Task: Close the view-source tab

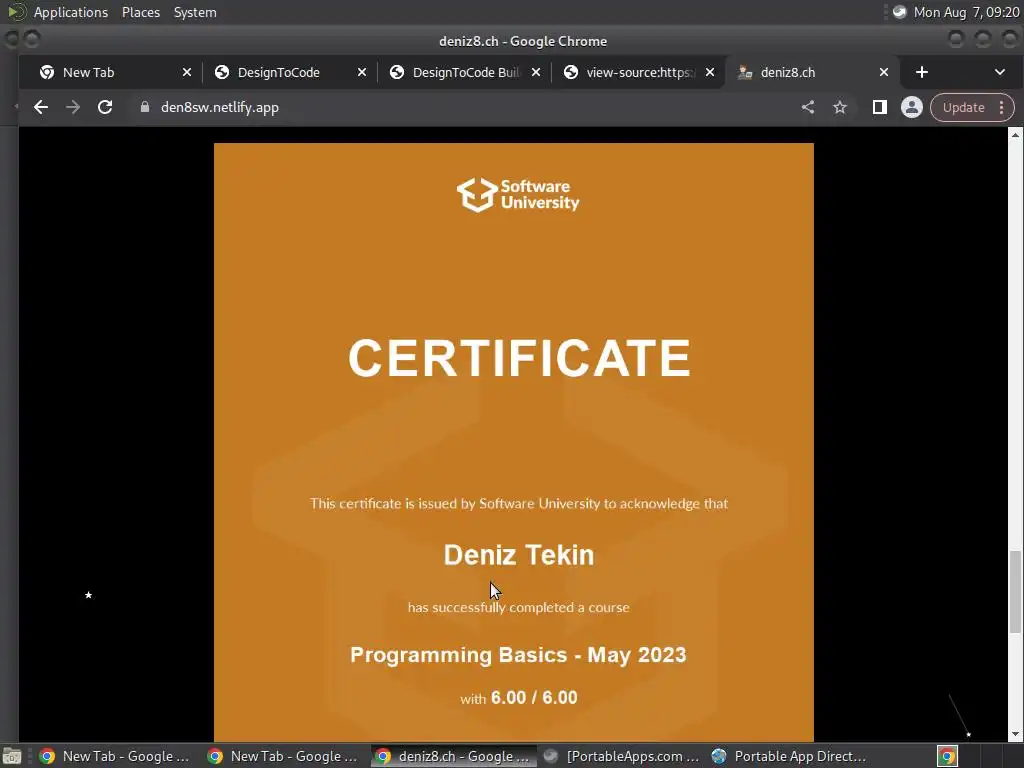Action: pyautogui.click(x=710, y=72)
